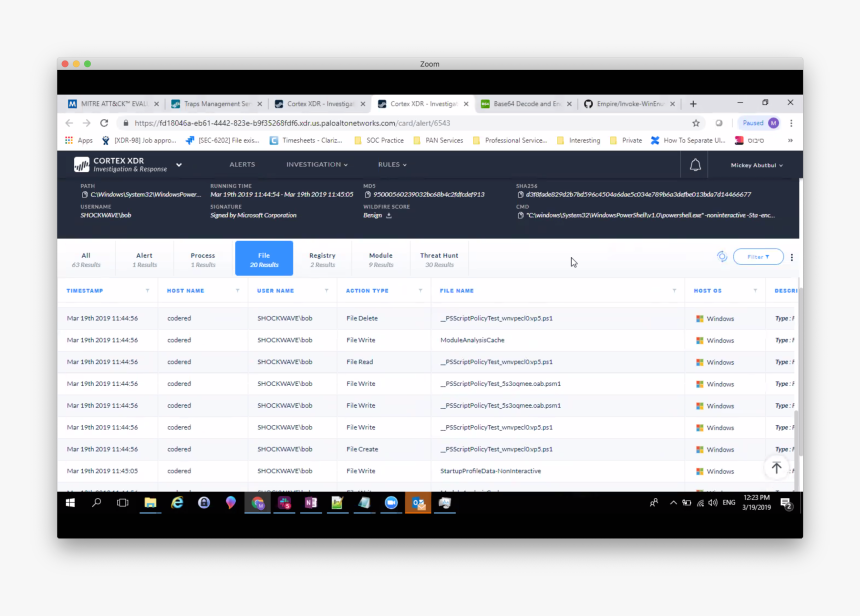Click the File Create action type cell
Screen dimensions: 860x616
(362, 449)
